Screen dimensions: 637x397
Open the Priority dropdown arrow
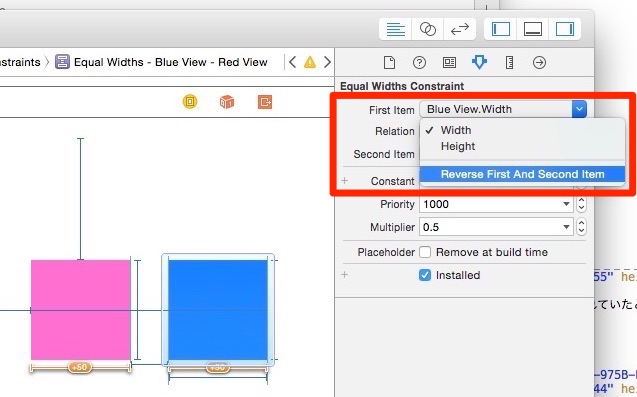[x=566, y=204]
